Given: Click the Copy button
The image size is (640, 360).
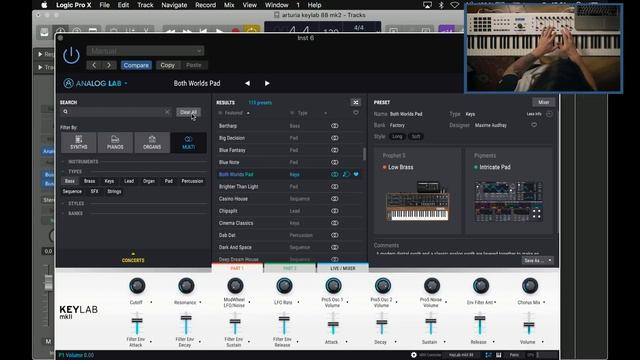Looking at the screenshot, I should (x=167, y=65).
